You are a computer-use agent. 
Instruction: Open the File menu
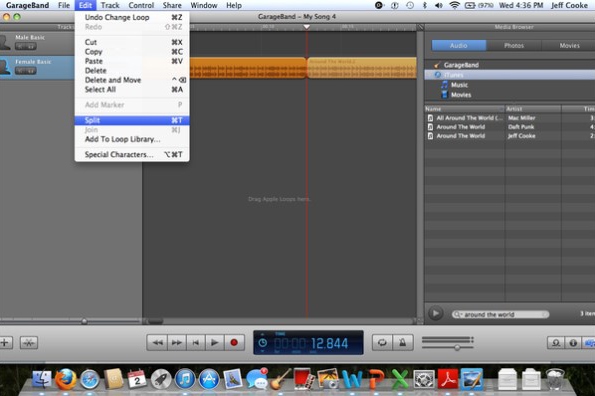64,5
